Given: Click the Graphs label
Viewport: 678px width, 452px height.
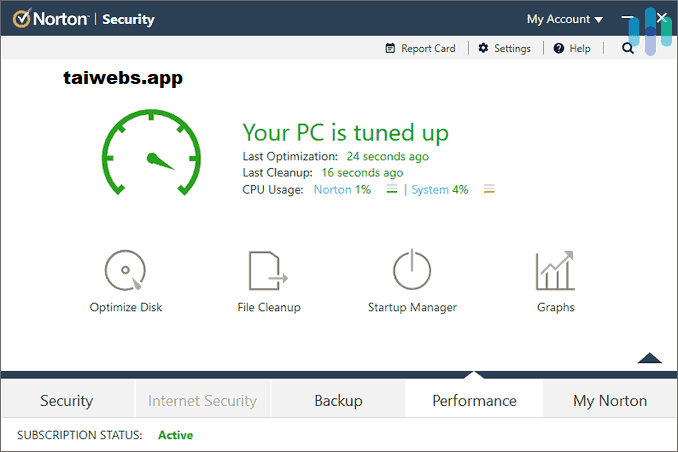Looking at the screenshot, I should 556,307.
